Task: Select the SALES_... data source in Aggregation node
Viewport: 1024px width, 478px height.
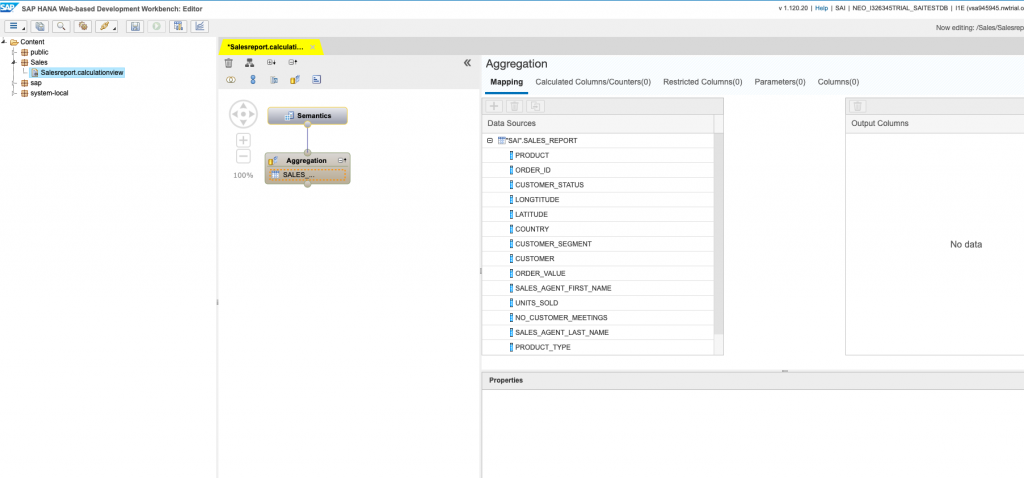Action: point(308,174)
